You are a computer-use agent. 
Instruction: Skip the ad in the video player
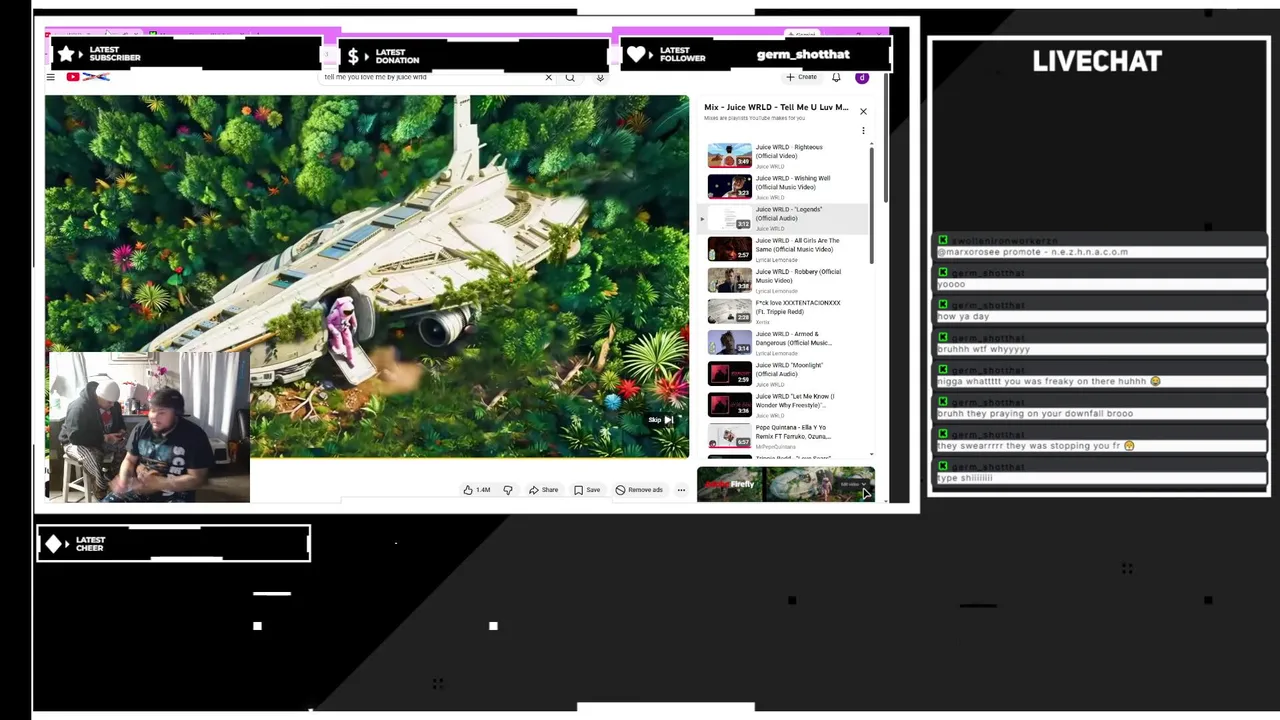point(661,420)
